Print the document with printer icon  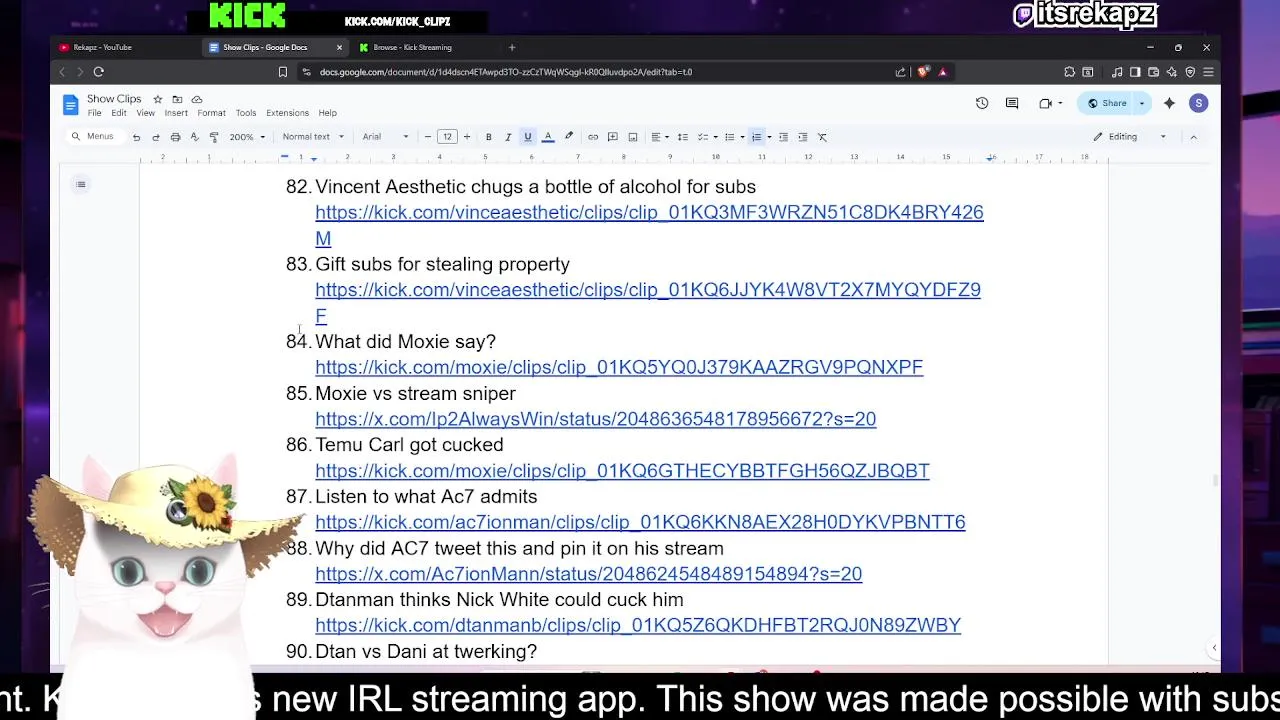point(175,137)
